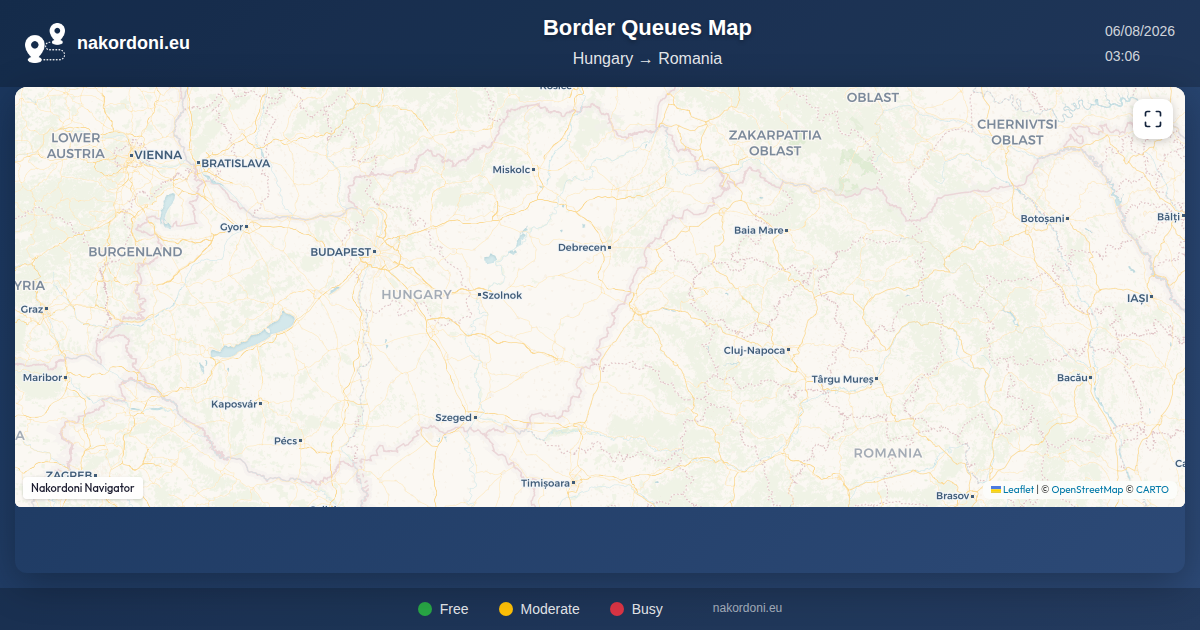Click the ROMANIA country label

coord(888,453)
